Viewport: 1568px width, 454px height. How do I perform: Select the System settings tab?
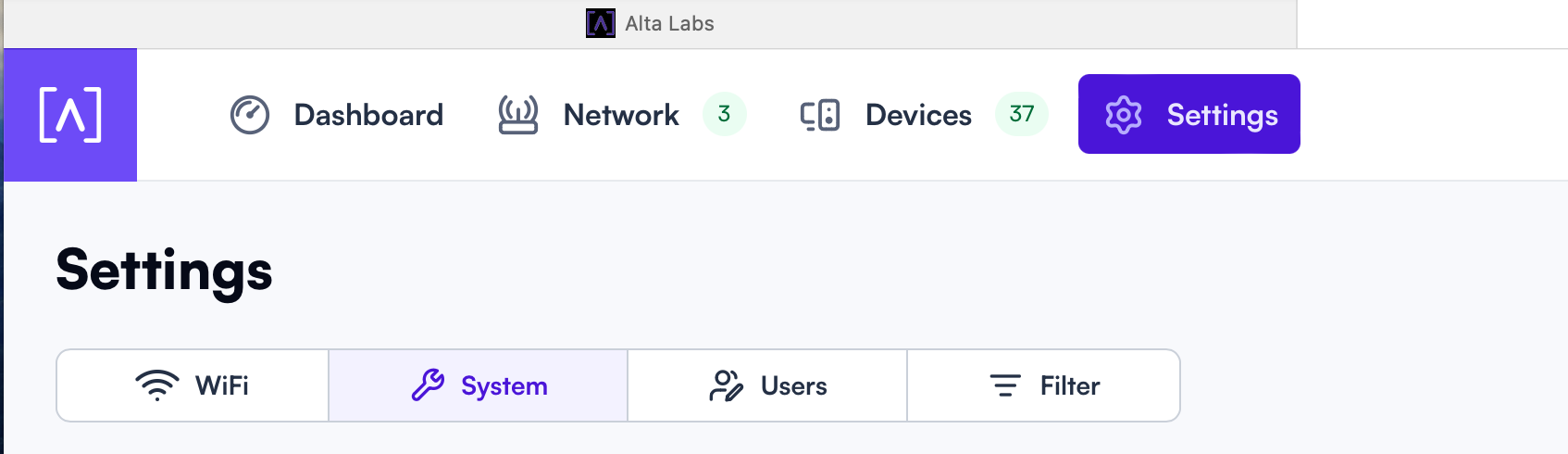tap(479, 385)
